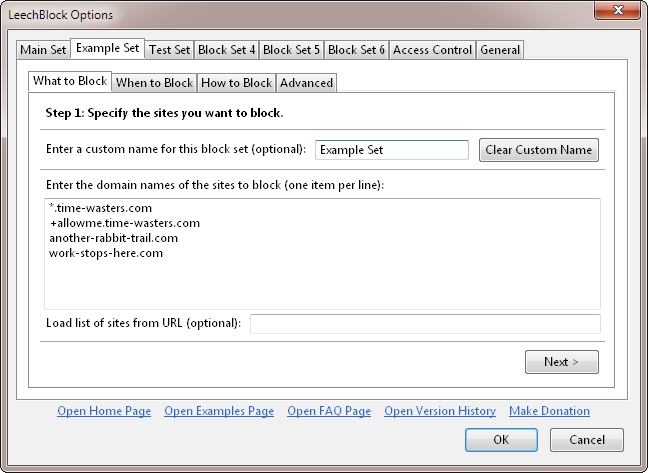
Task: Open the Test Set tab
Action: coord(169,50)
